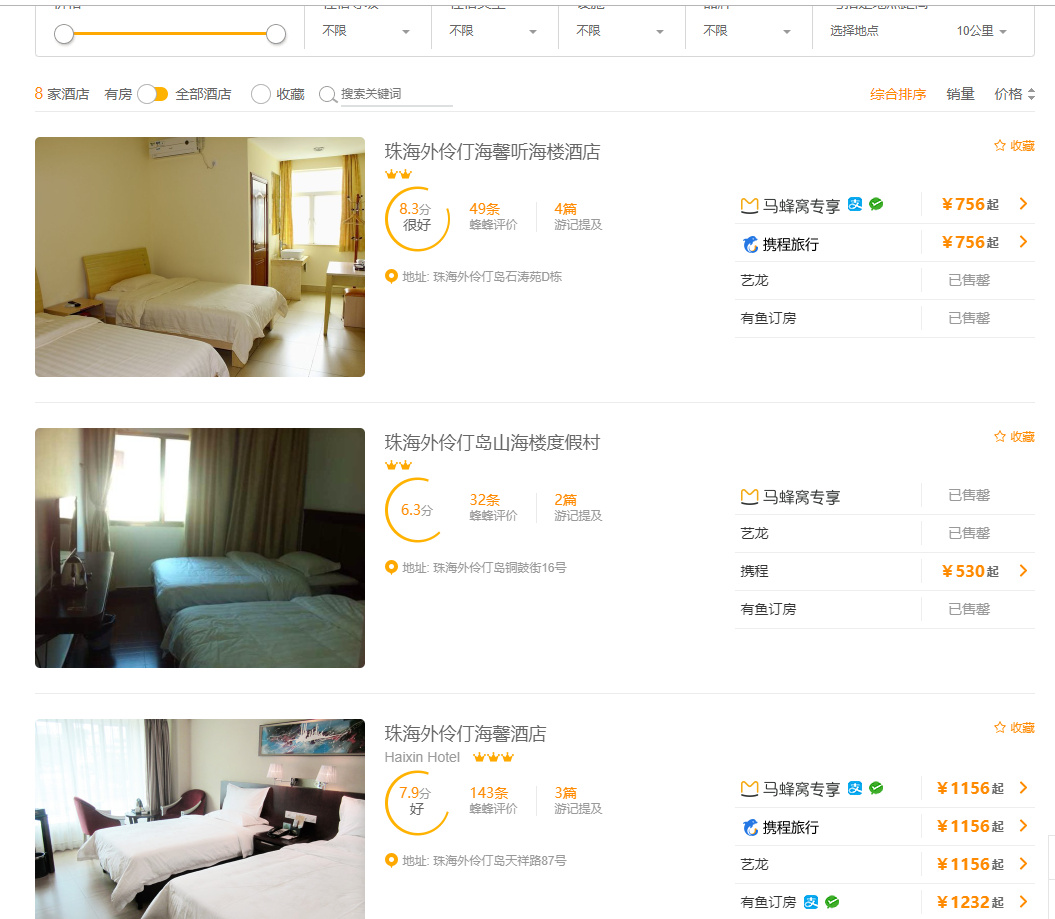This screenshot has width=1055, height=919.
Task: Open the 10公里 distance dropdown
Action: (981, 31)
